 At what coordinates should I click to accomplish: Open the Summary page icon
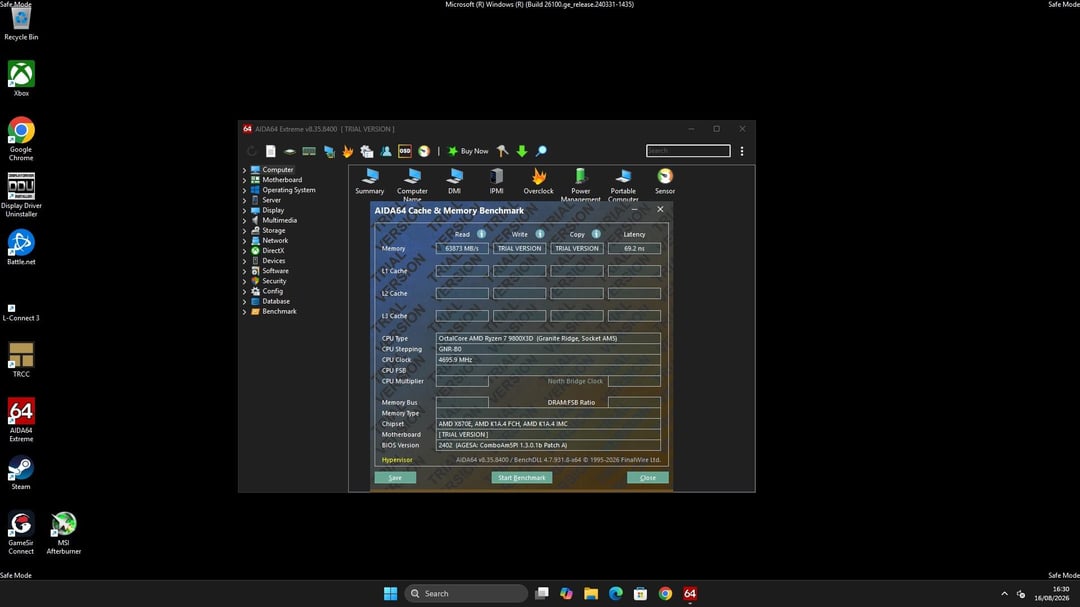370,181
